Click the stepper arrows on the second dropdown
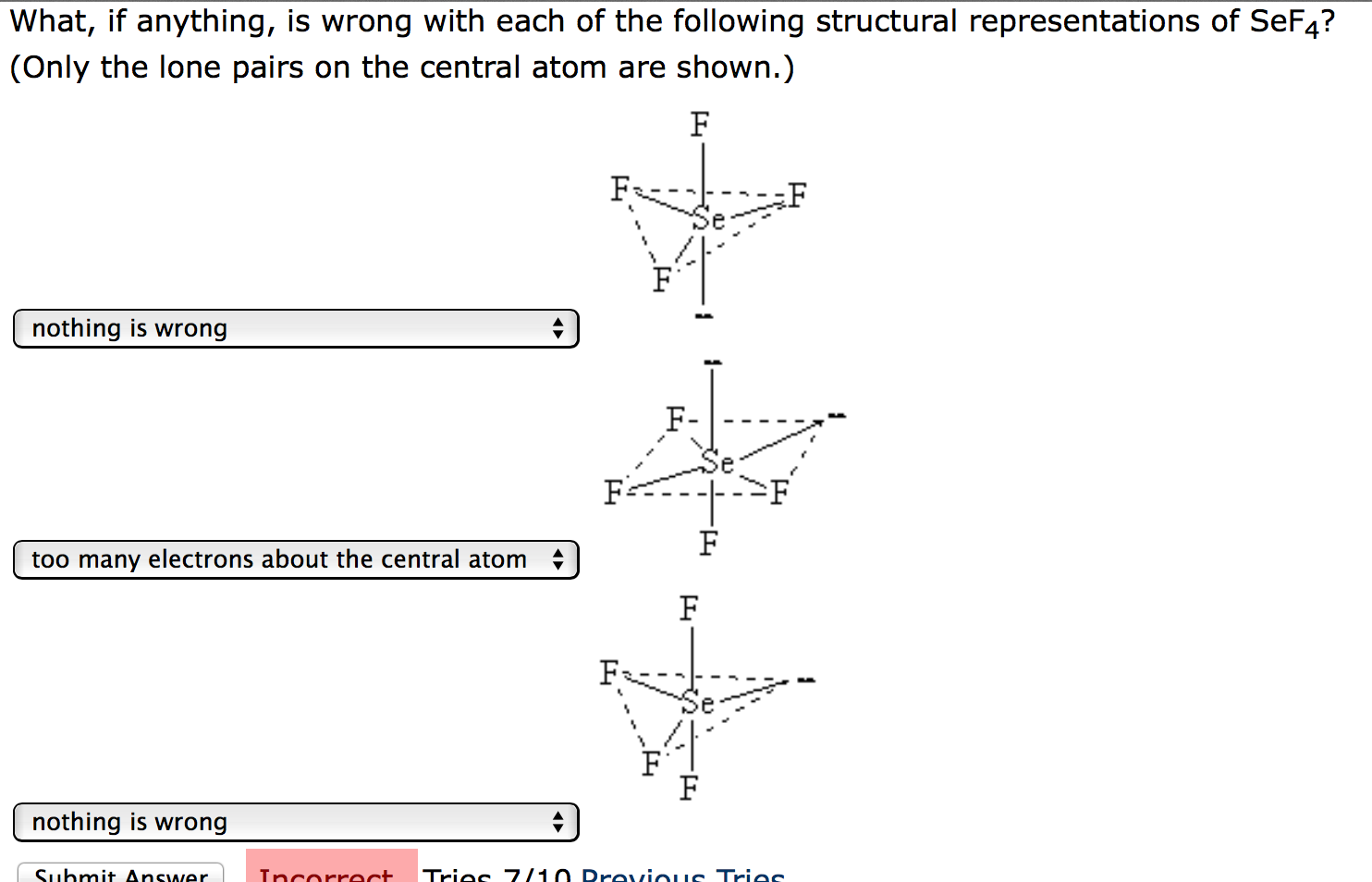 pyautogui.click(x=559, y=559)
